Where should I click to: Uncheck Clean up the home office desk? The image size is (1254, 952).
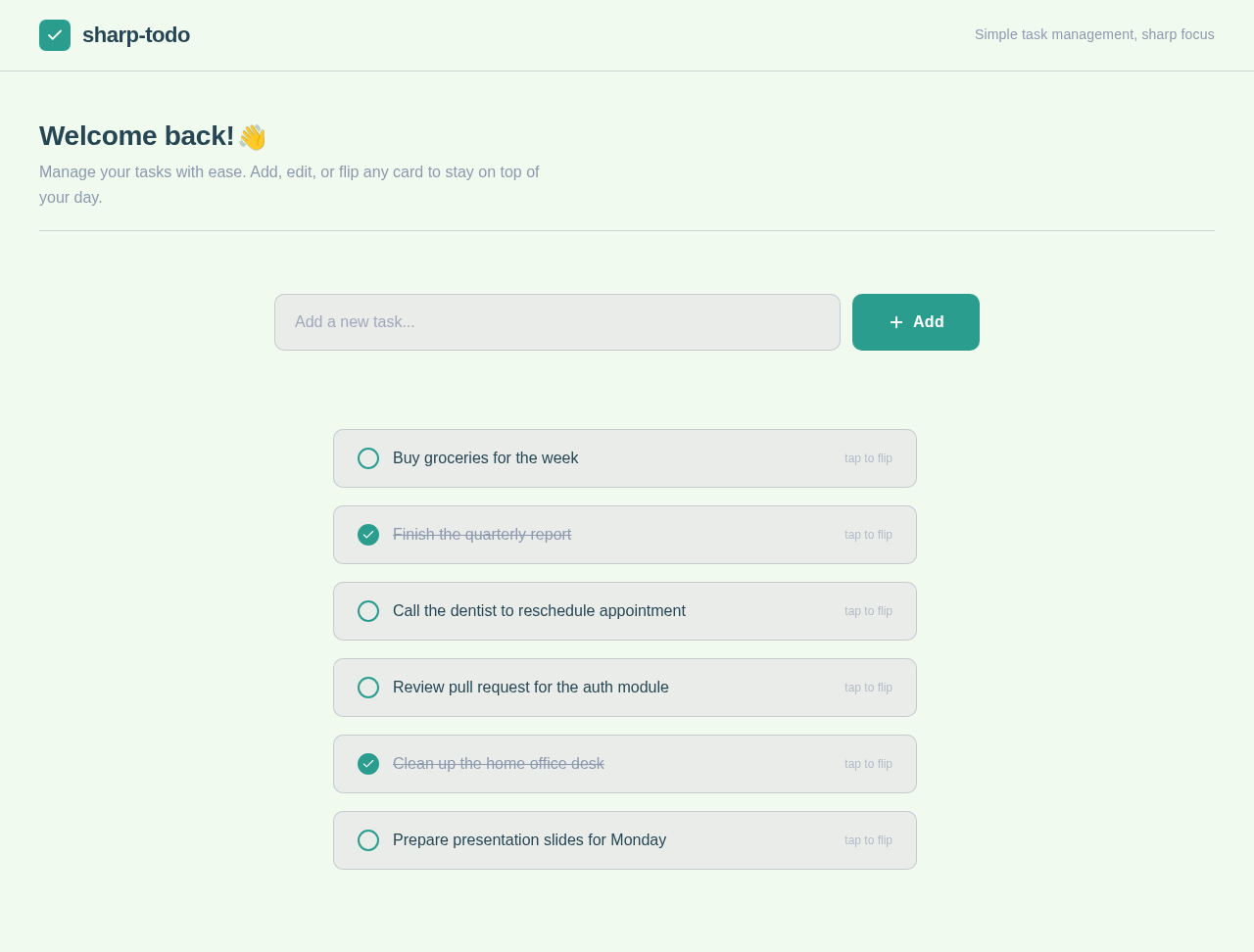(x=368, y=764)
